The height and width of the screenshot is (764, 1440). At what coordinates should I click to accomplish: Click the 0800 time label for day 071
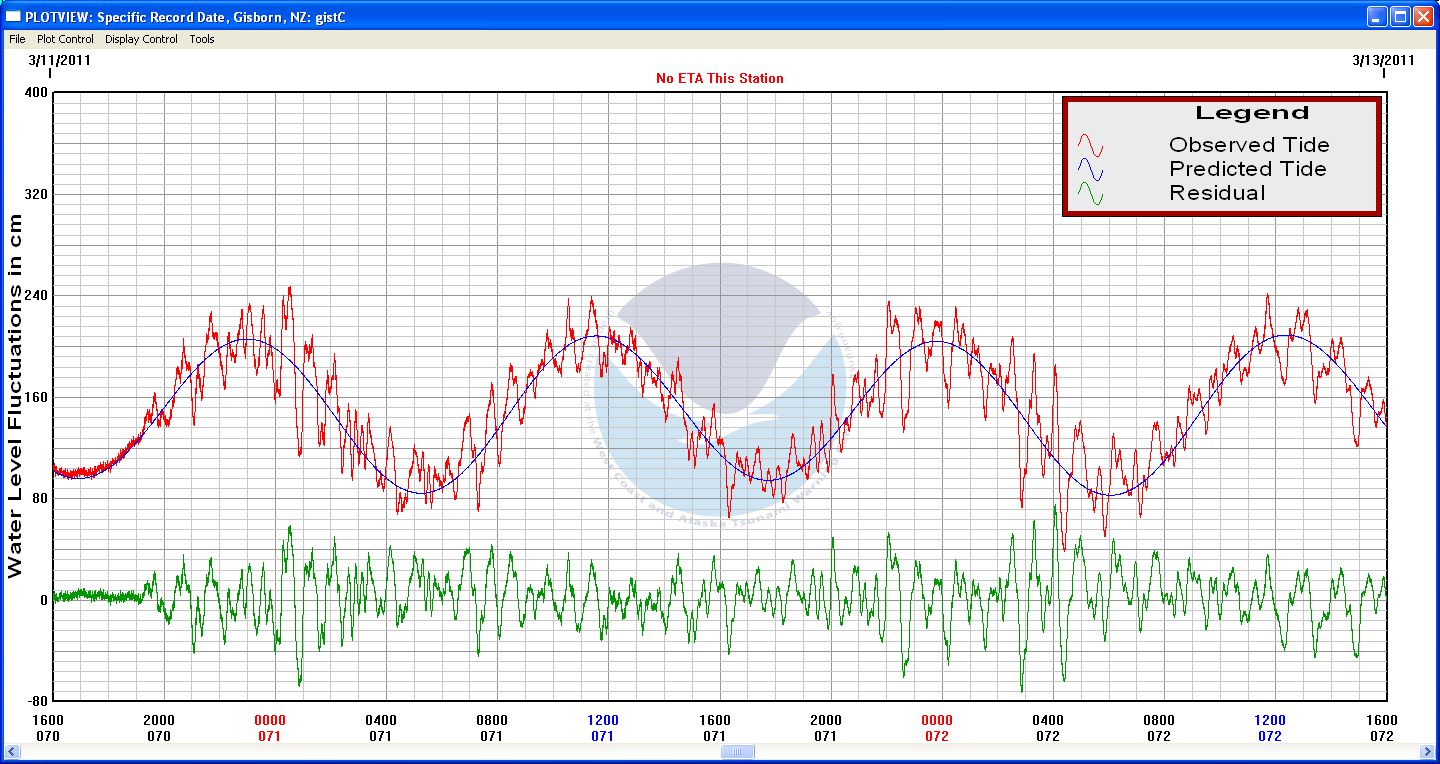pyautogui.click(x=492, y=720)
